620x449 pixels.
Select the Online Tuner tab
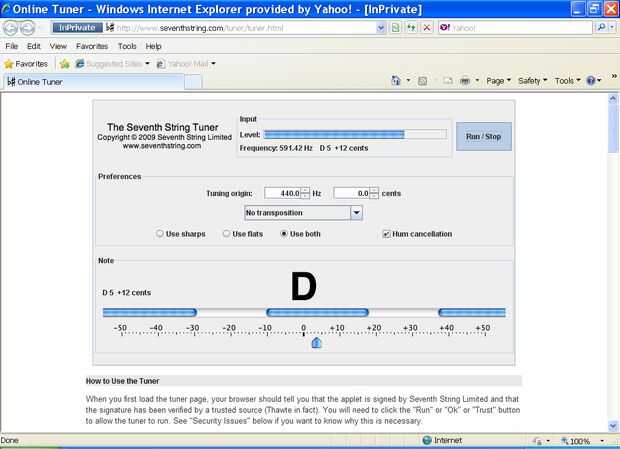(93, 82)
